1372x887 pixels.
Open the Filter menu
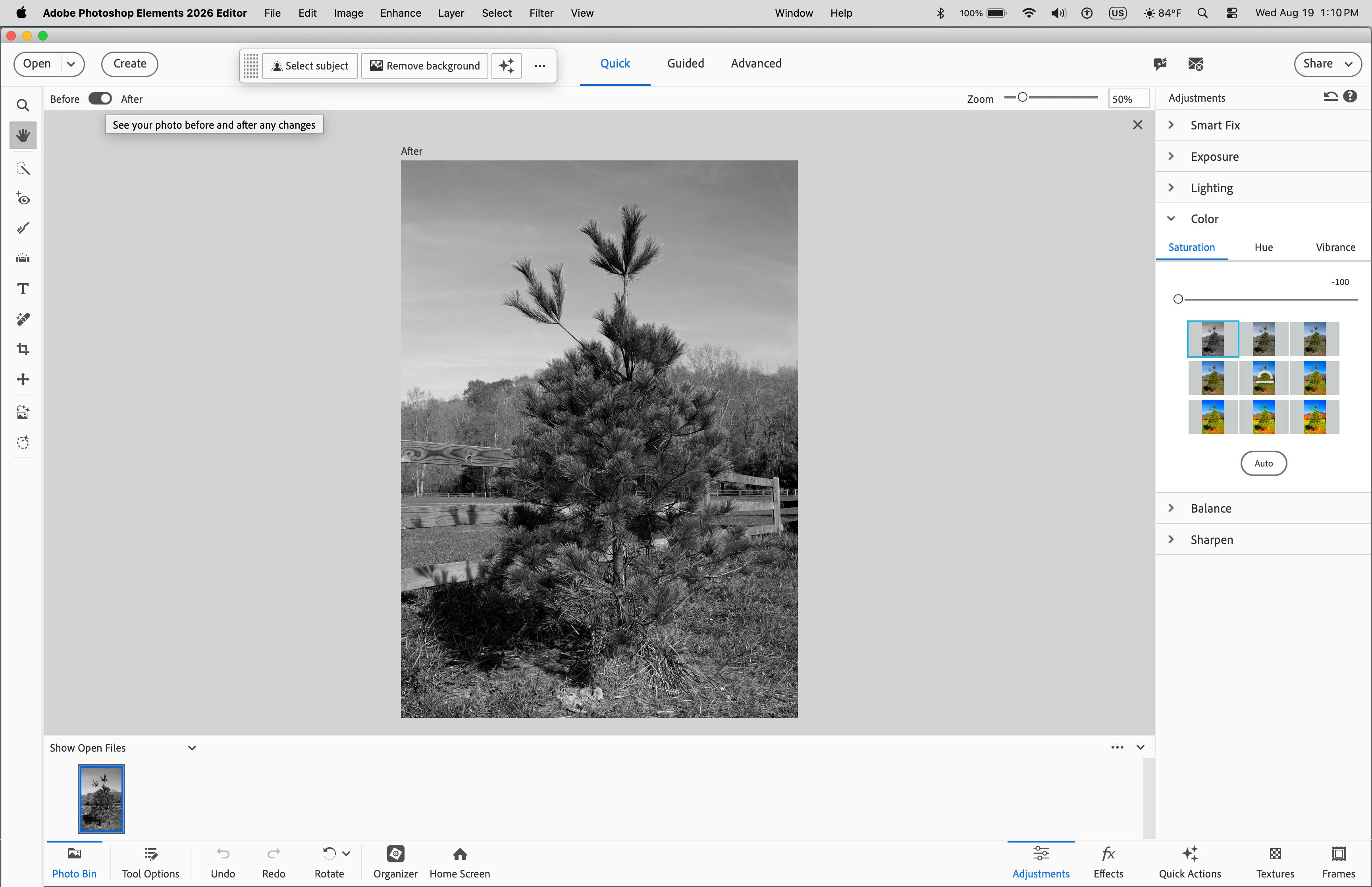(541, 13)
